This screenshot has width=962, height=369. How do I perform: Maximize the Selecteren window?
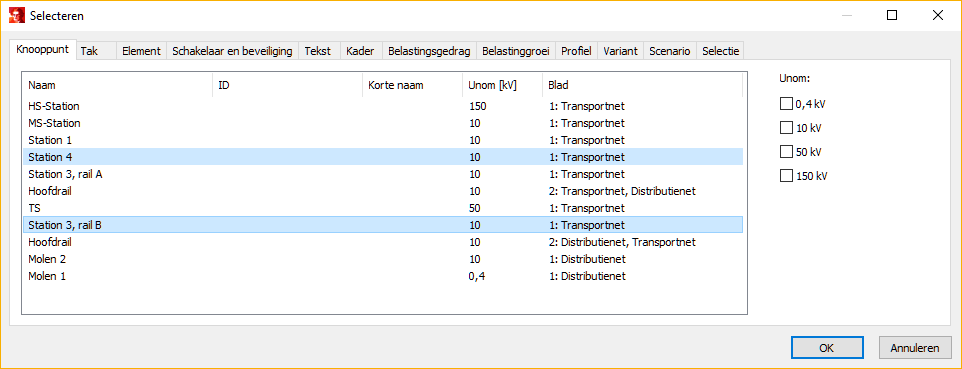(892, 16)
